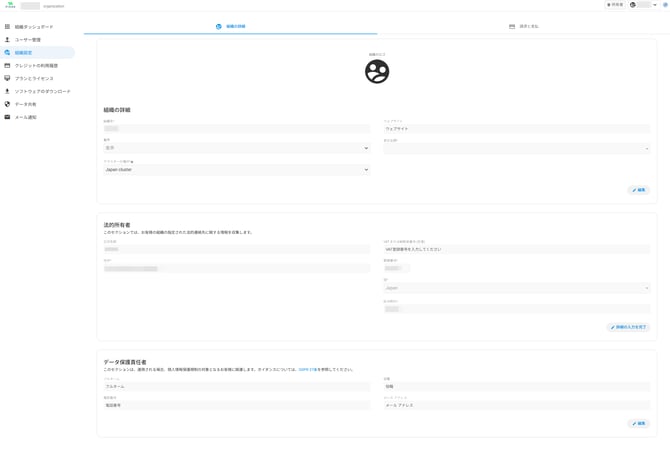This screenshot has width=670, height=450.
Task: Open プランとライセンス page
Action: [x=34, y=79]
